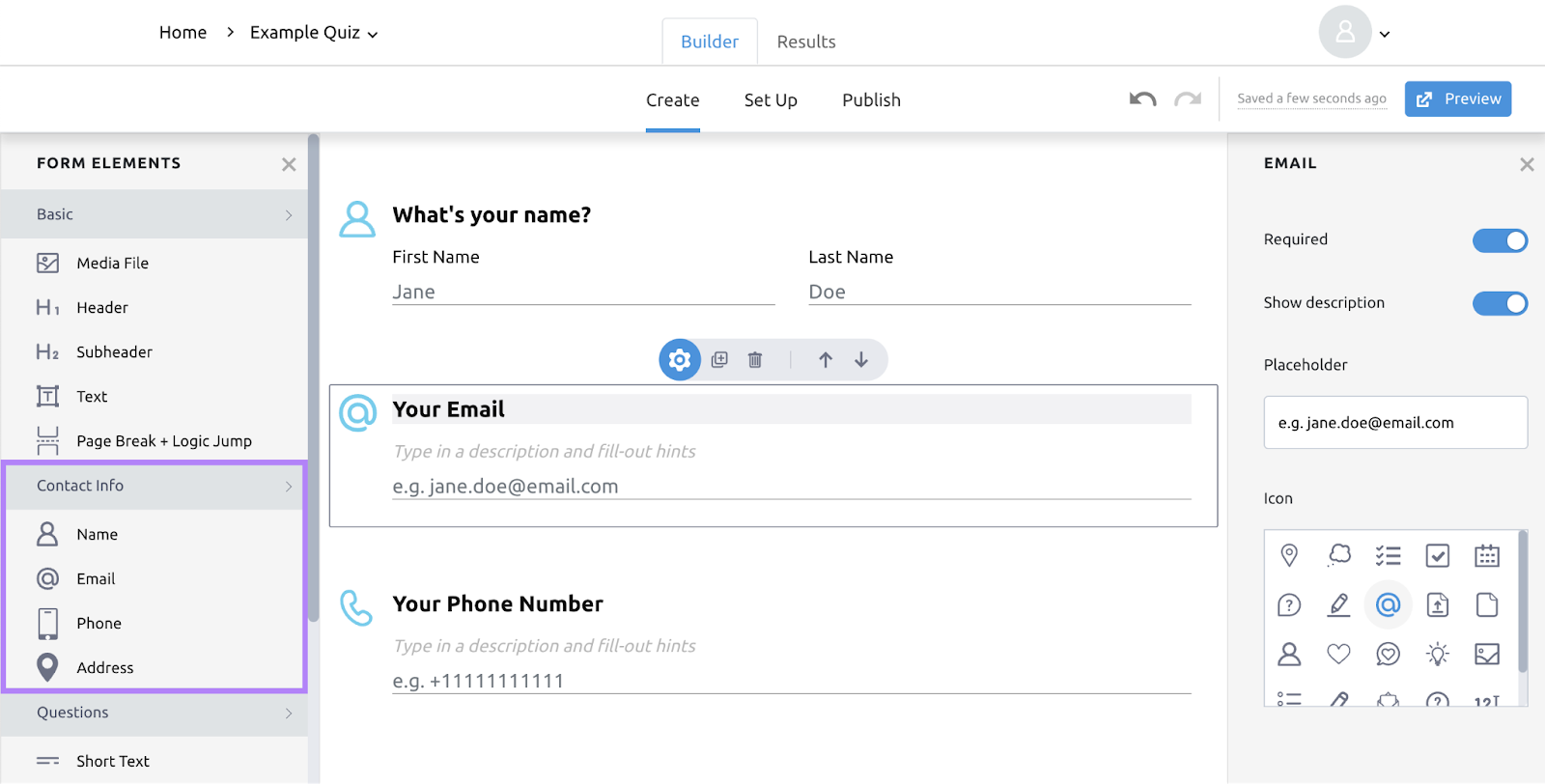The image size is (1545, 784).
Task: Choose the thought cloud icon in picker
Action: tap(1339, 555)
